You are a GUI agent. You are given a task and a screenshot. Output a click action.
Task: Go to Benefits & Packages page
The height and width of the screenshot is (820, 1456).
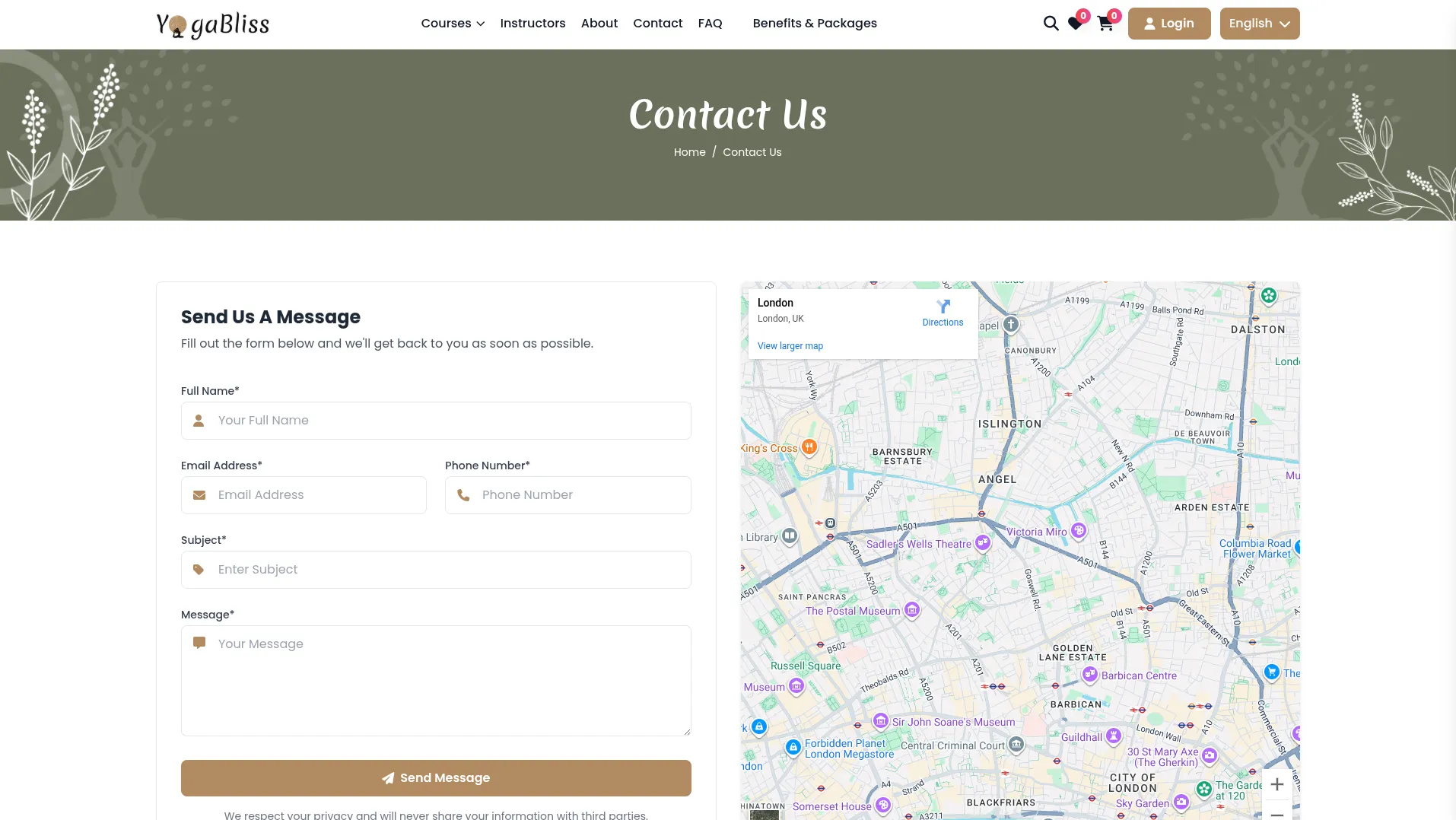click(815, 24)
